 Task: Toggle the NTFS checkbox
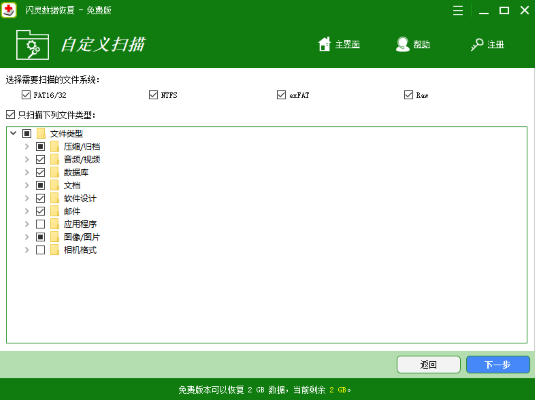point(154,95)
